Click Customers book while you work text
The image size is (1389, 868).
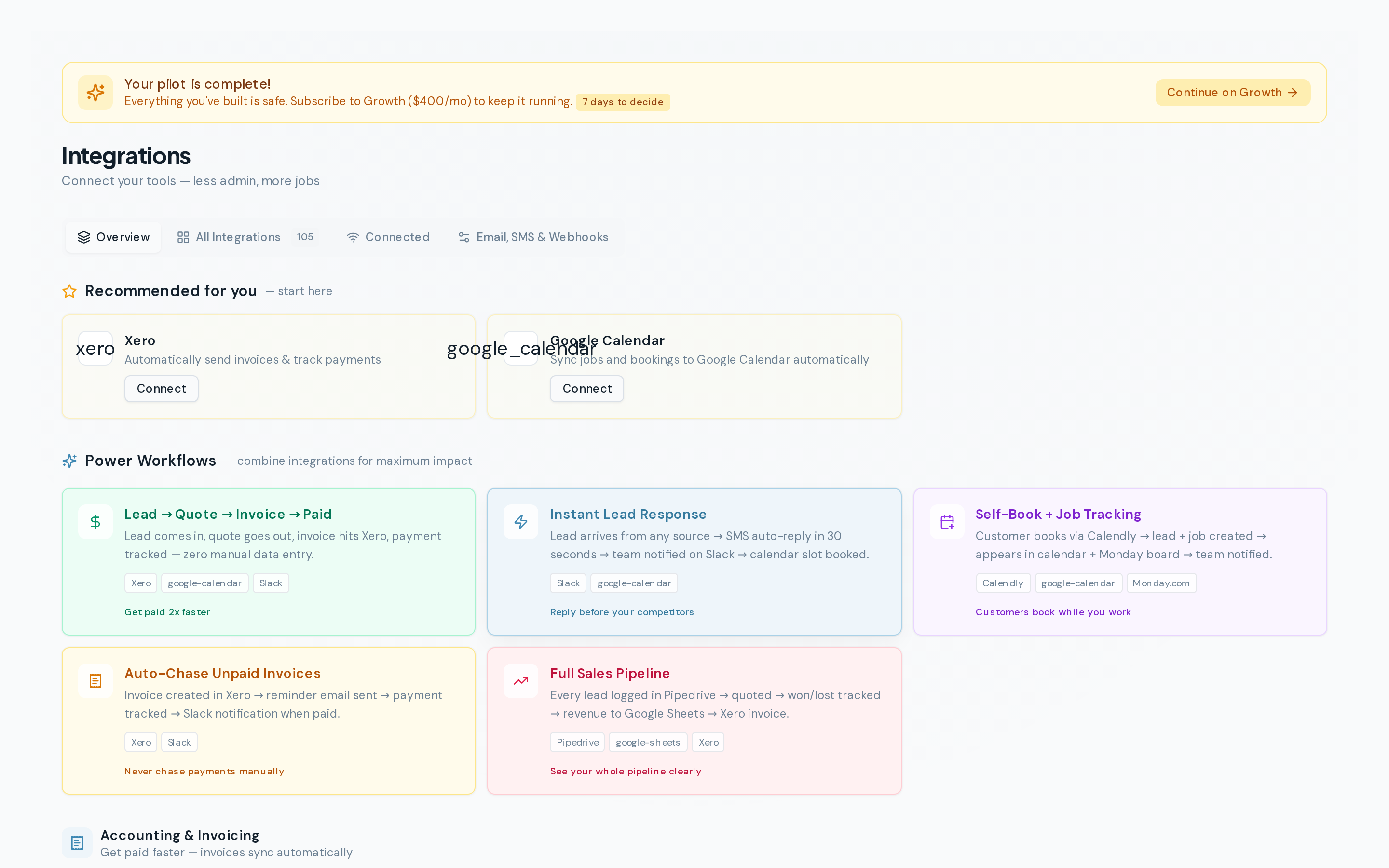1053,612
